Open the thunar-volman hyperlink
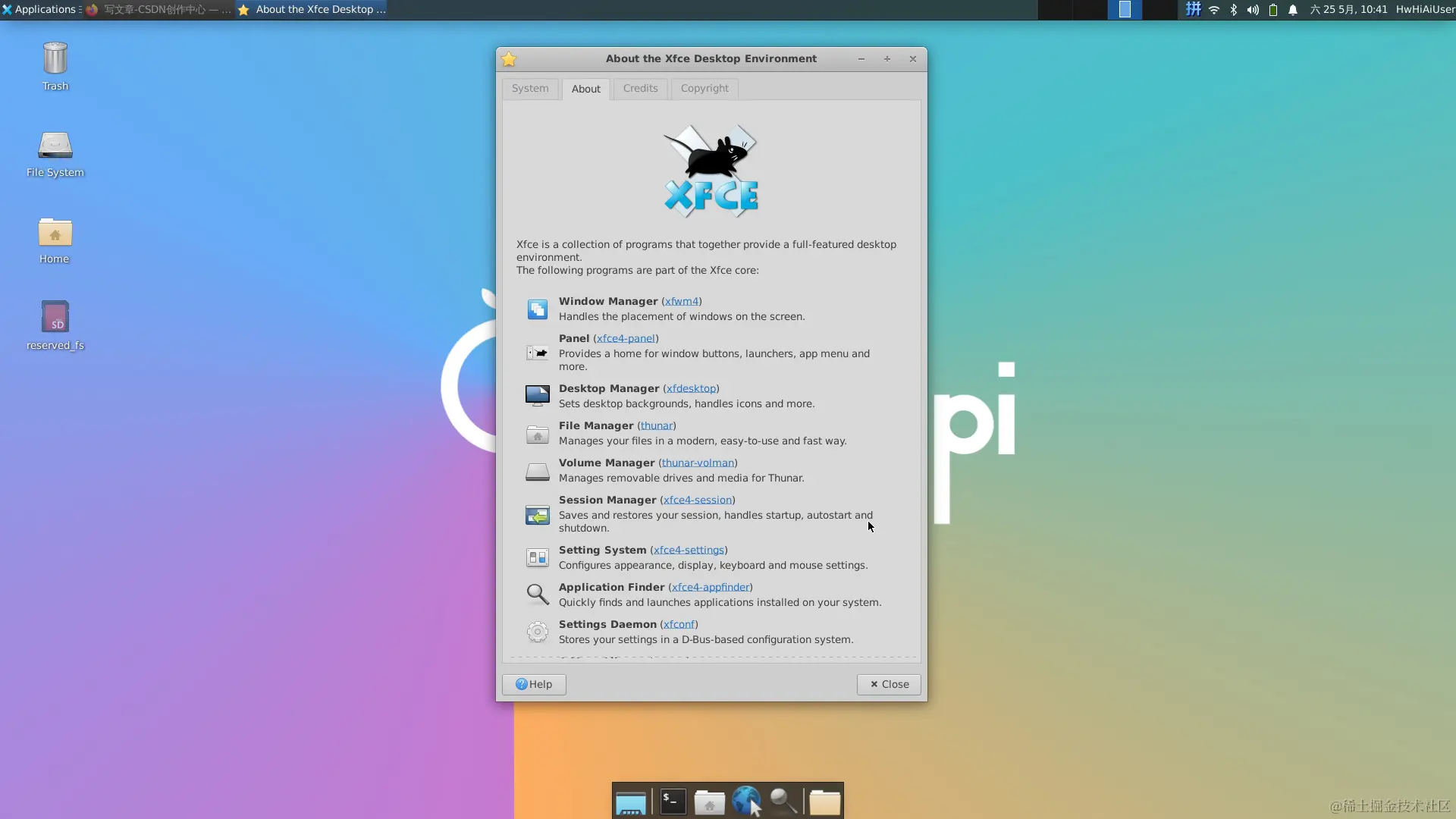1456x819 pixels. pos(698,463)
